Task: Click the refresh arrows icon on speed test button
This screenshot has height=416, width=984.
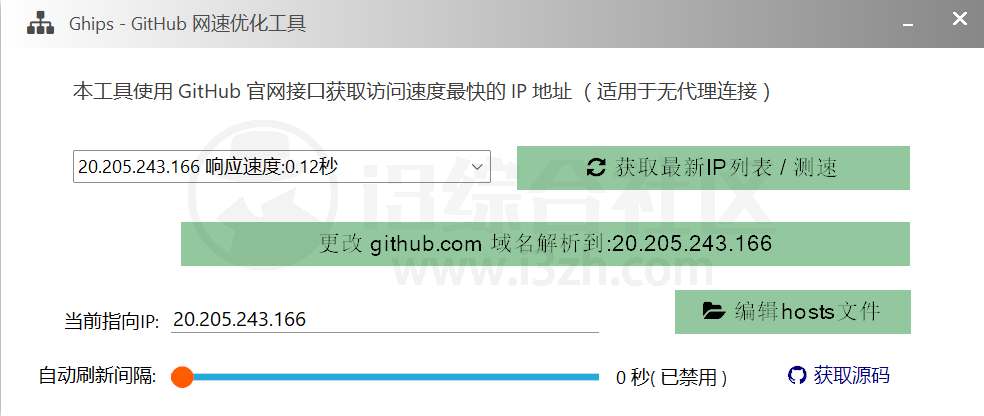Action: [596, 168]
